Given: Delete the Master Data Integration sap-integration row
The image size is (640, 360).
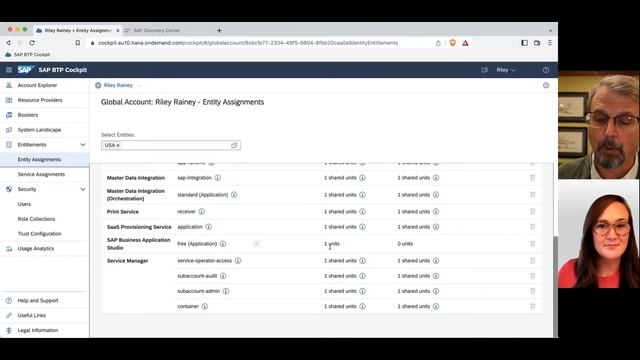Looking at the screenshot, I should click(532, 178).
